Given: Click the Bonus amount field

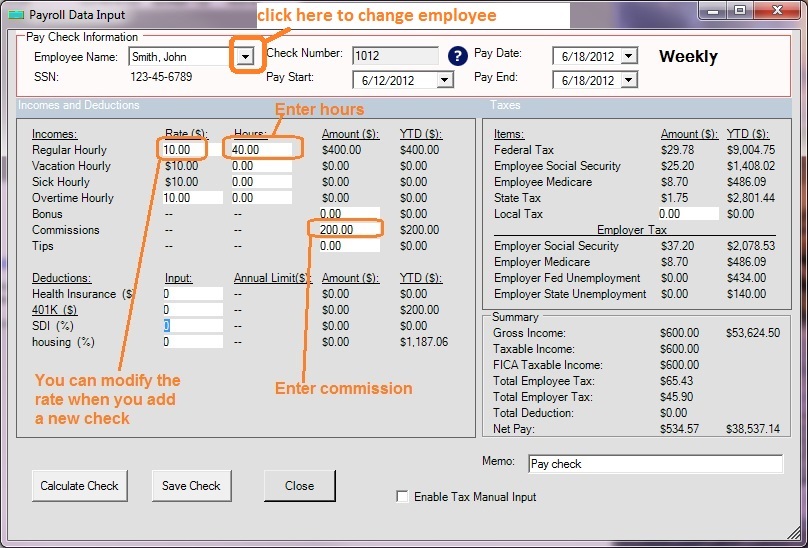Looking at the screenshot, I should click(349, 214).
